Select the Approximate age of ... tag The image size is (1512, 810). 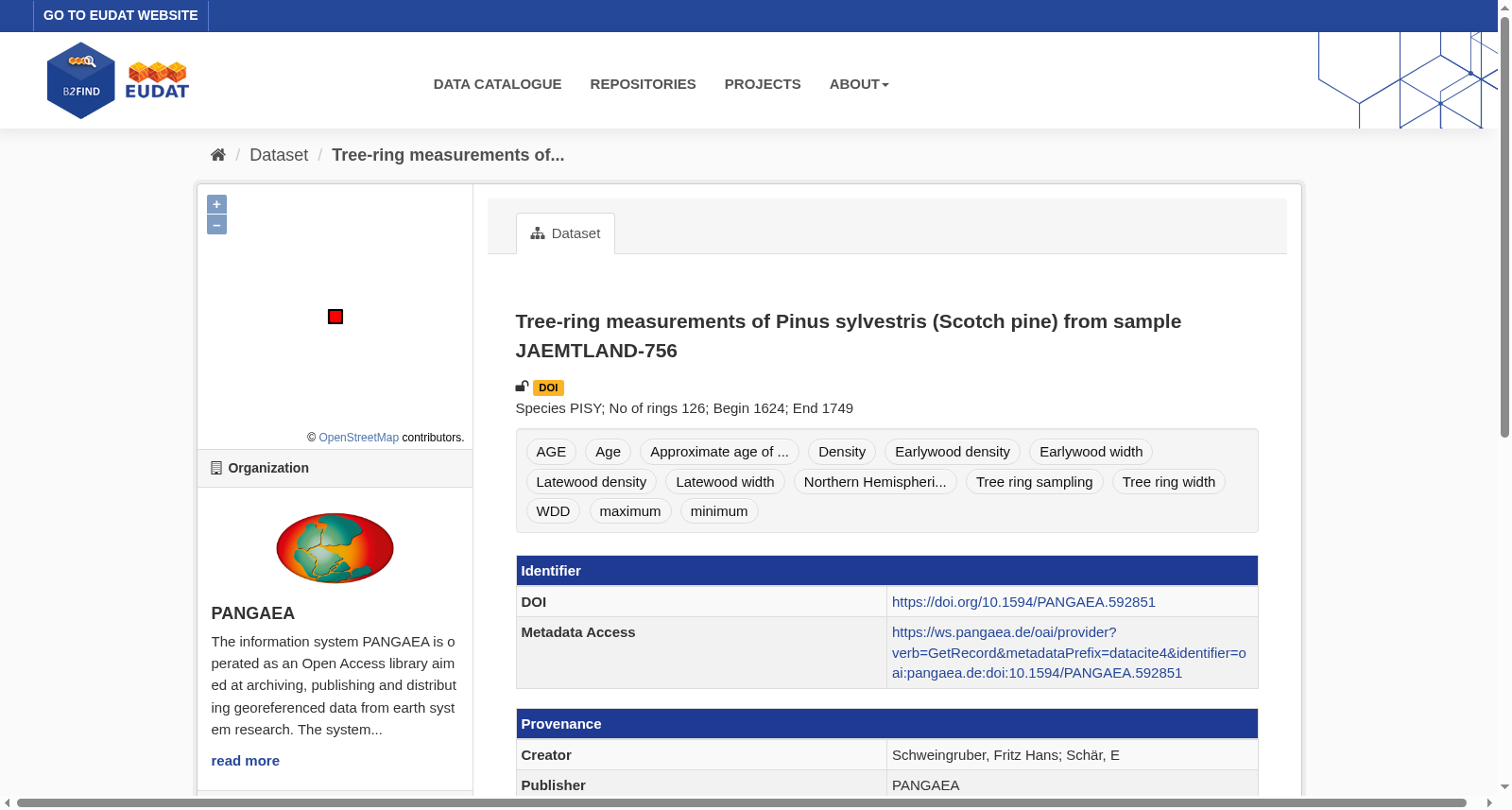point(719,452)
